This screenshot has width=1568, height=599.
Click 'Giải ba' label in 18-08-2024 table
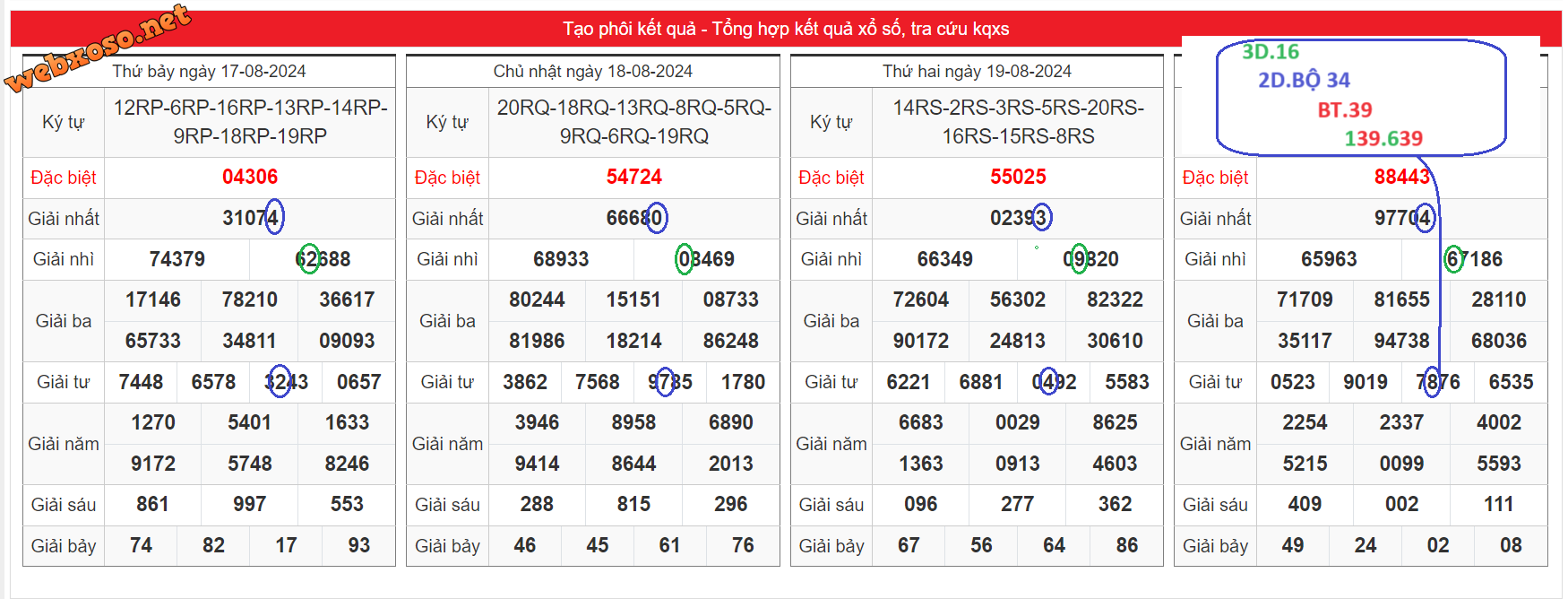[447, 321]
